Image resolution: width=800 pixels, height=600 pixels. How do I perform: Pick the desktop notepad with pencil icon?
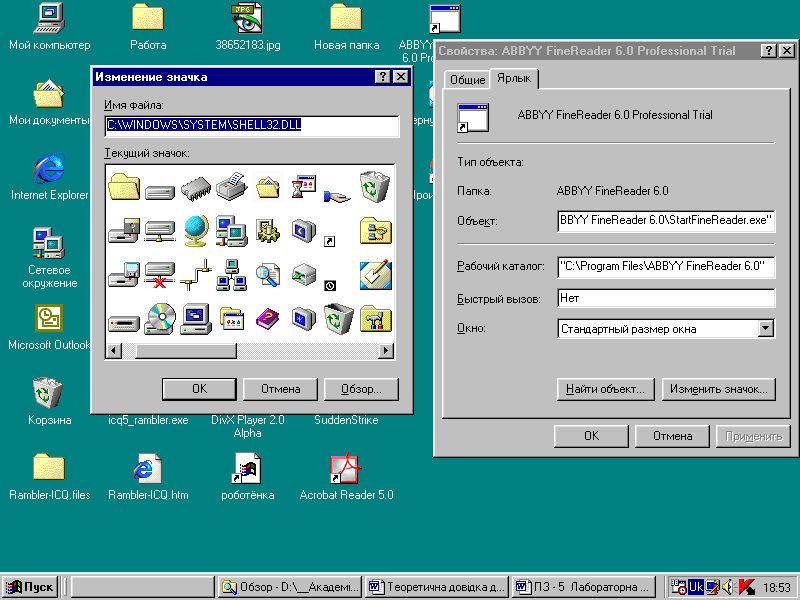pyautogui.click(x=376, y=274)
